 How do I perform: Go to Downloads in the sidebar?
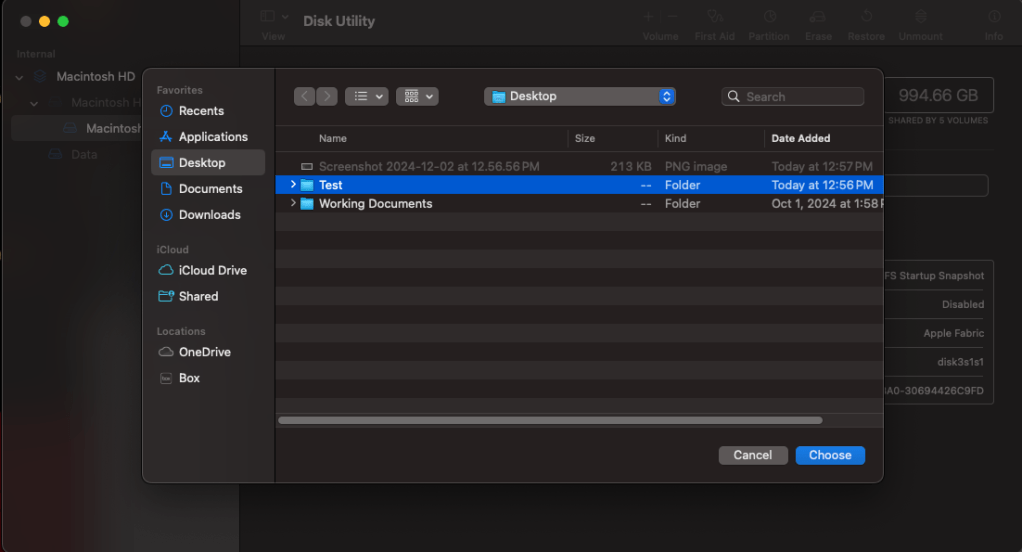[209, 215]
